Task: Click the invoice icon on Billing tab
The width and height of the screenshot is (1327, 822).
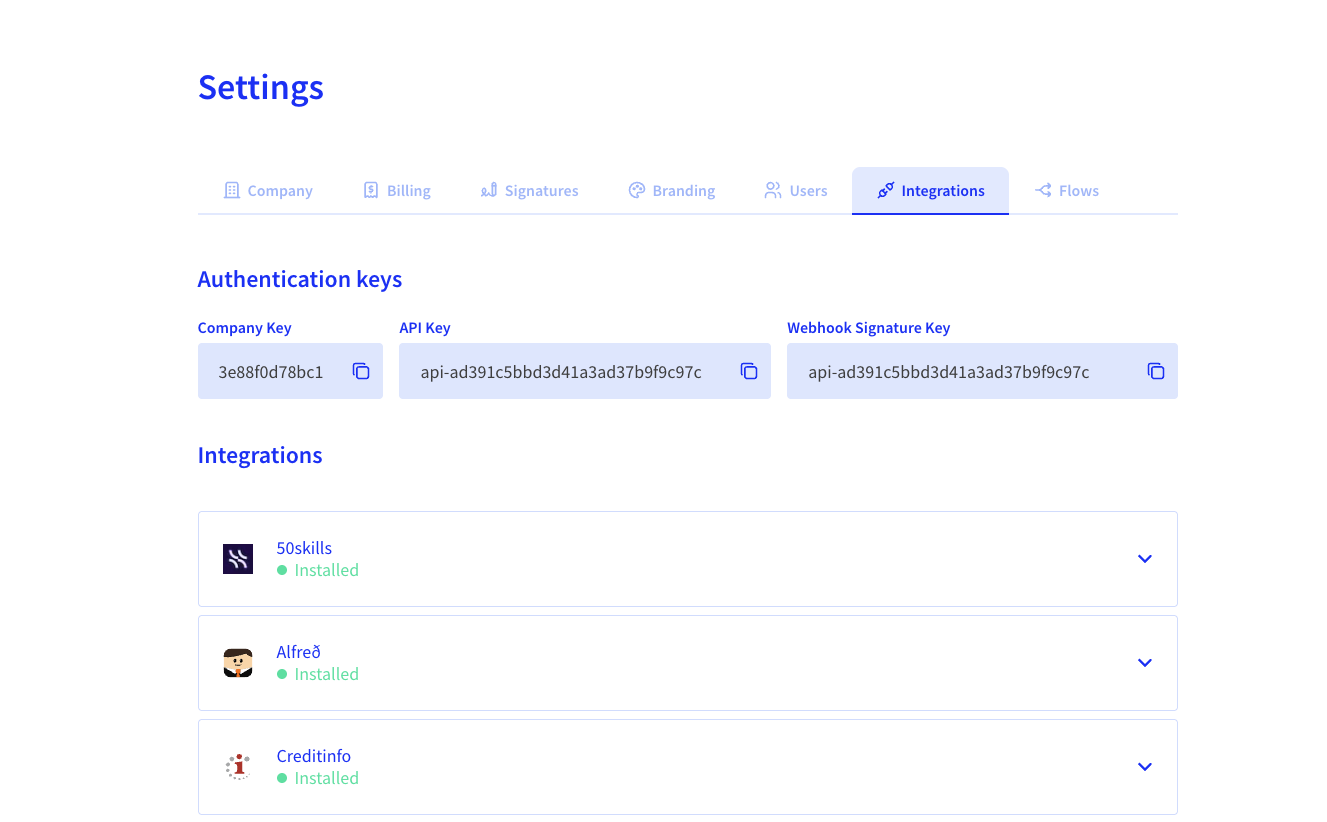Action: (x=371, y=190)
